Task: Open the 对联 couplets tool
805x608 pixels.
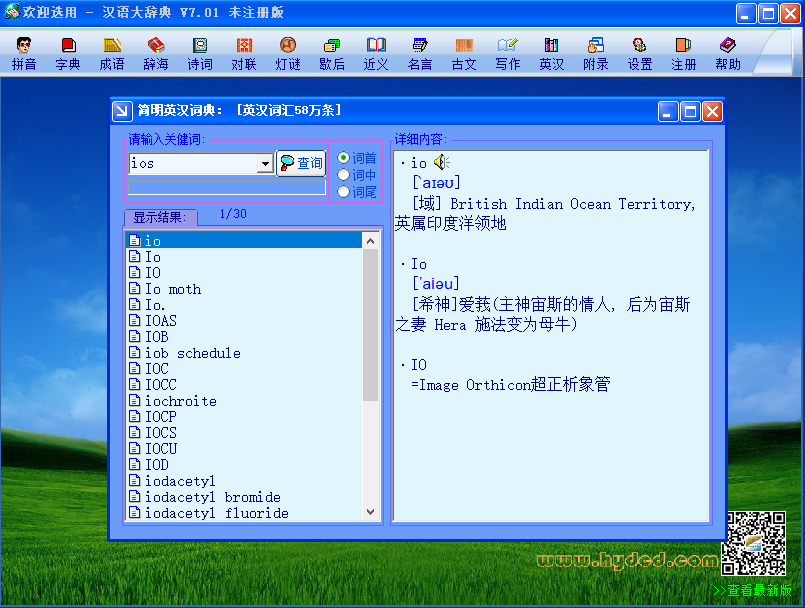Action: pos(244,53)
